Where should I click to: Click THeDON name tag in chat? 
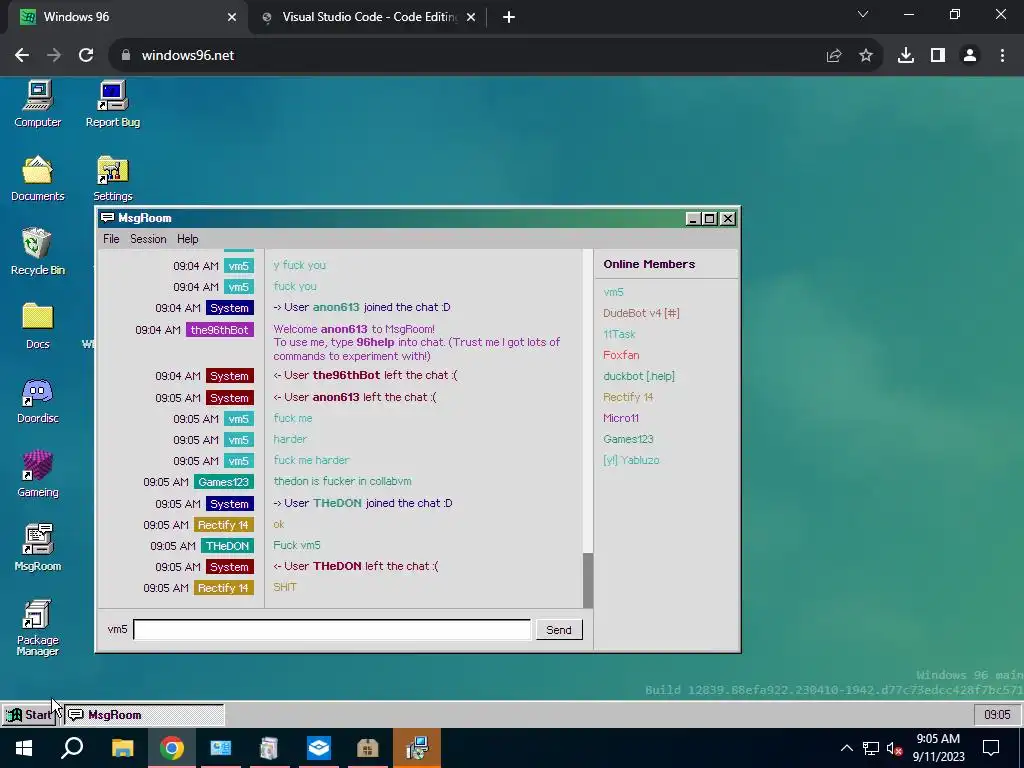point(227,546)
